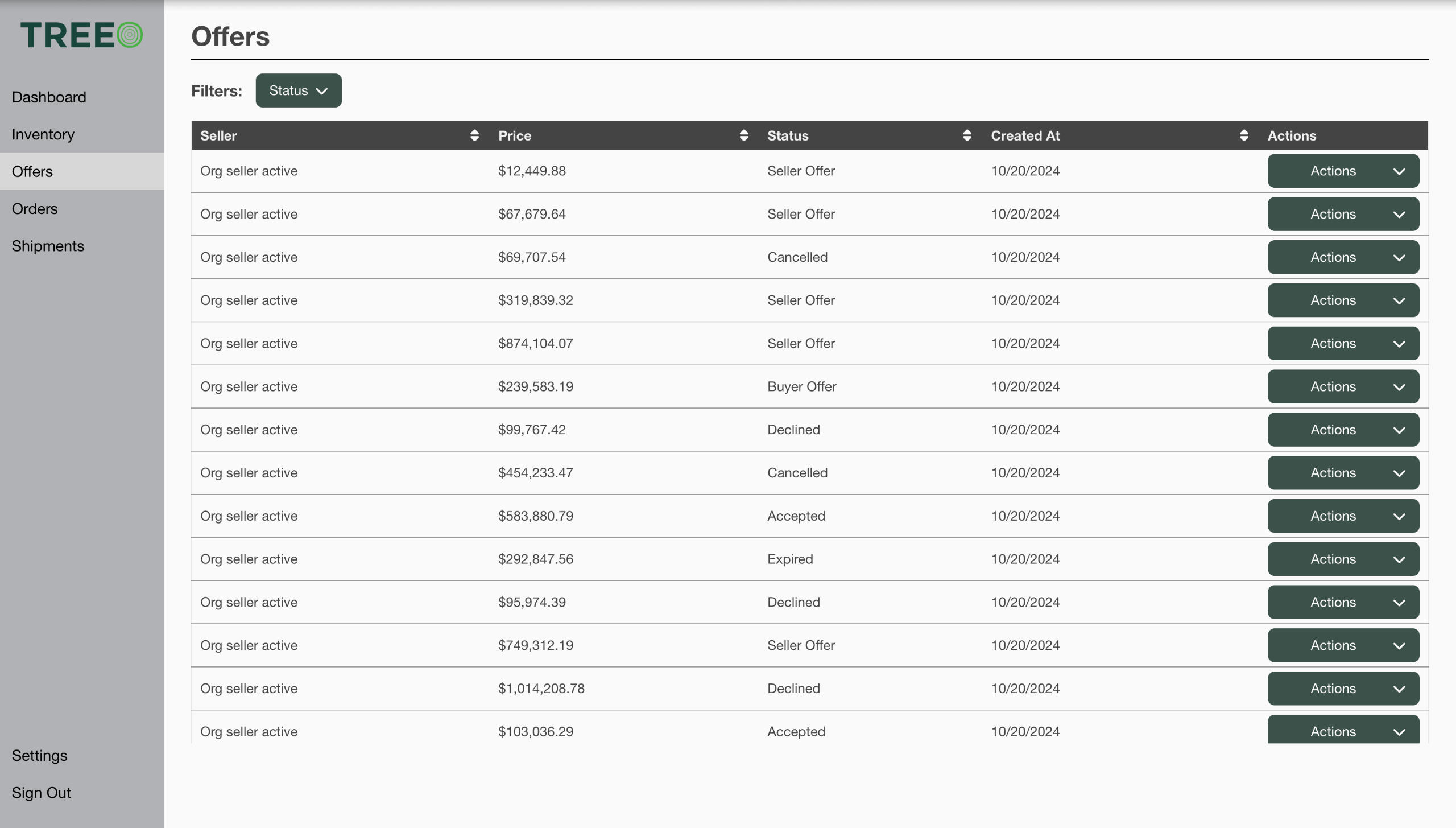Sort table by Status column arrows
The height and width of the screenshot is (828, 1456).
[966, 135]
